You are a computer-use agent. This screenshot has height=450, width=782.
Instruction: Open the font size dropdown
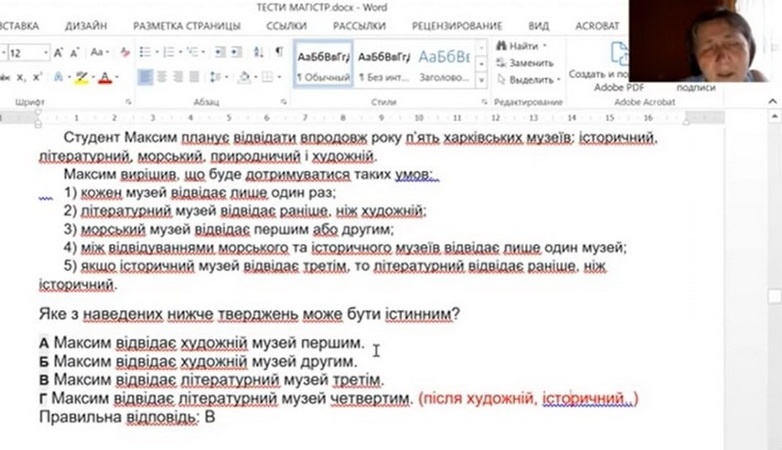[44, 52]
